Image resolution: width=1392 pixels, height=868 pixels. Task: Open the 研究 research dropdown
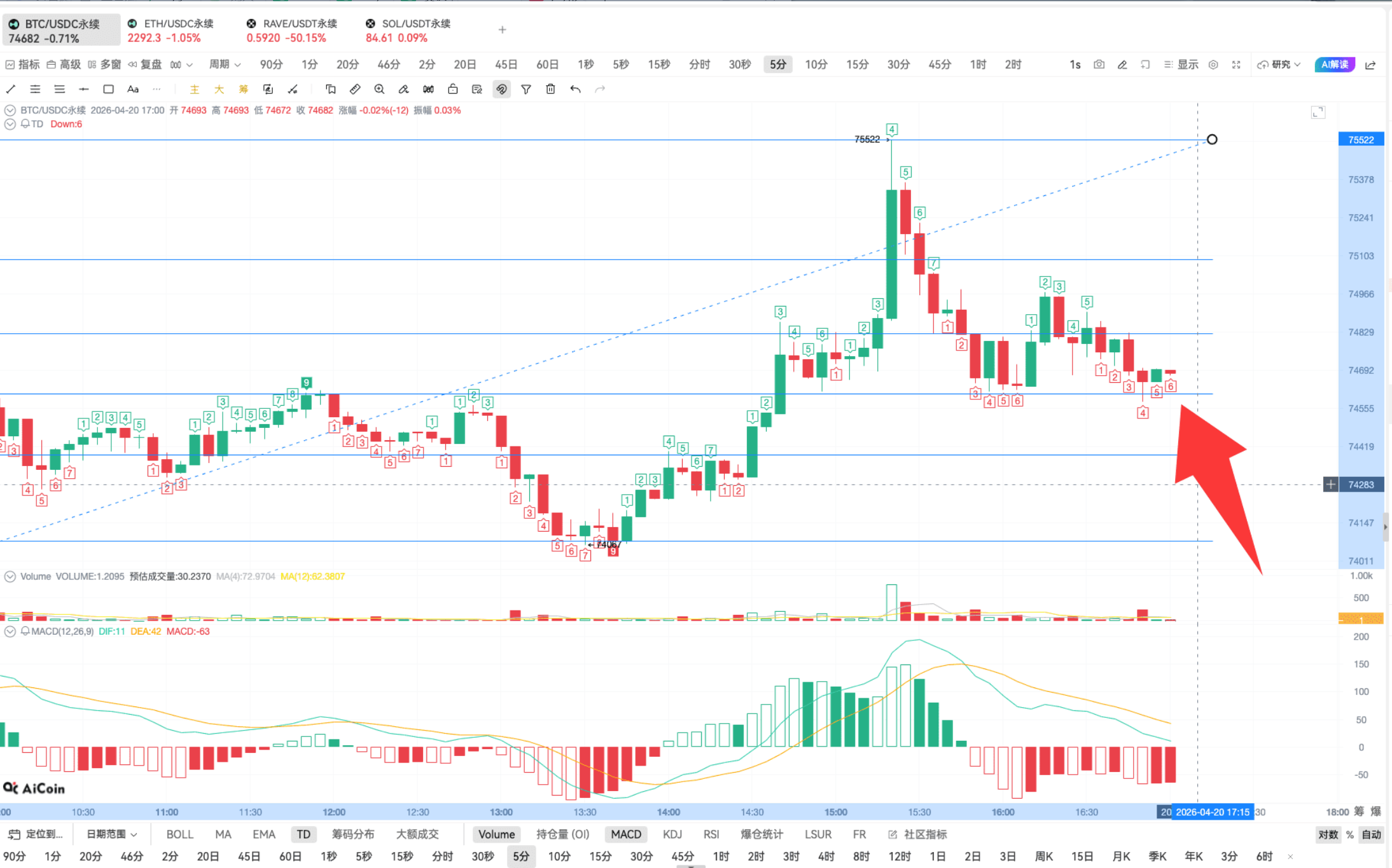[1280, 64]
